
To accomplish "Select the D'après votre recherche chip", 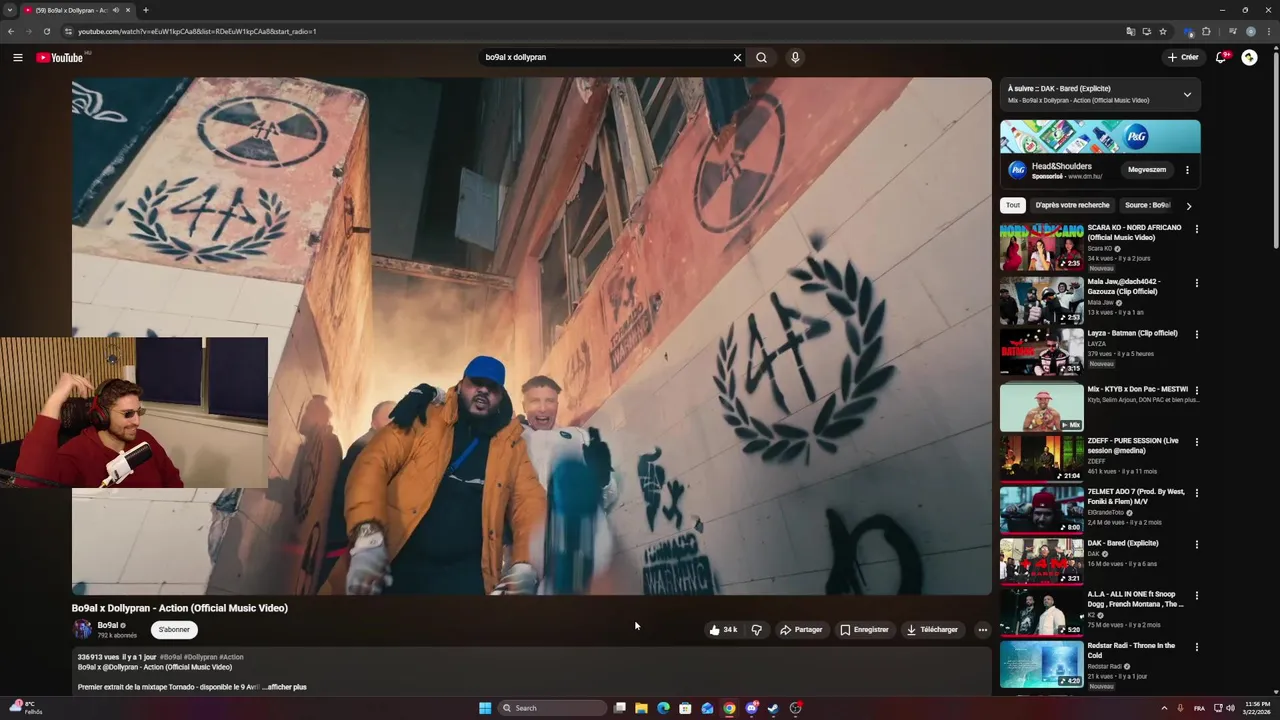I will click(1072, 205).
